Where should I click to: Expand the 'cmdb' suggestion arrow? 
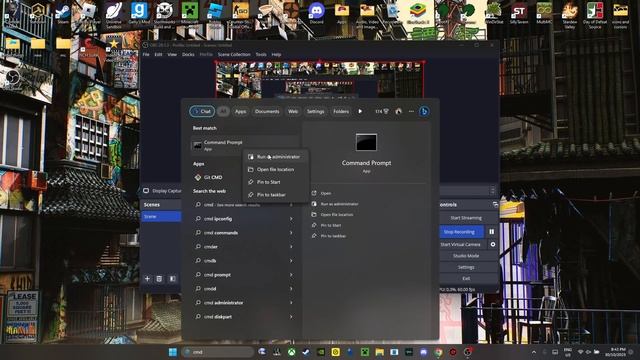coord(291,260)
